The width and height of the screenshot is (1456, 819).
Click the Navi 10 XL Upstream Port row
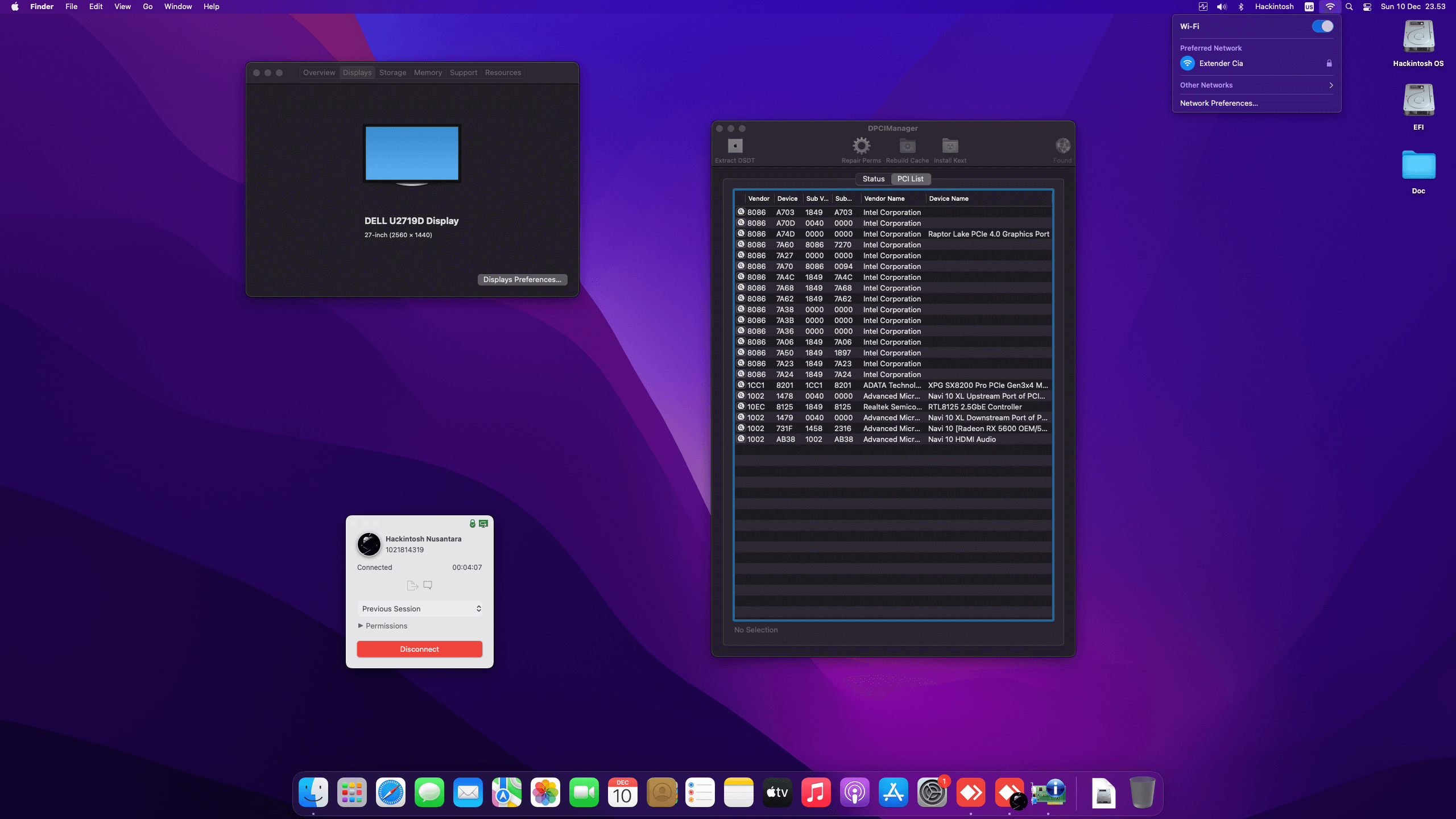coord(893,396)
